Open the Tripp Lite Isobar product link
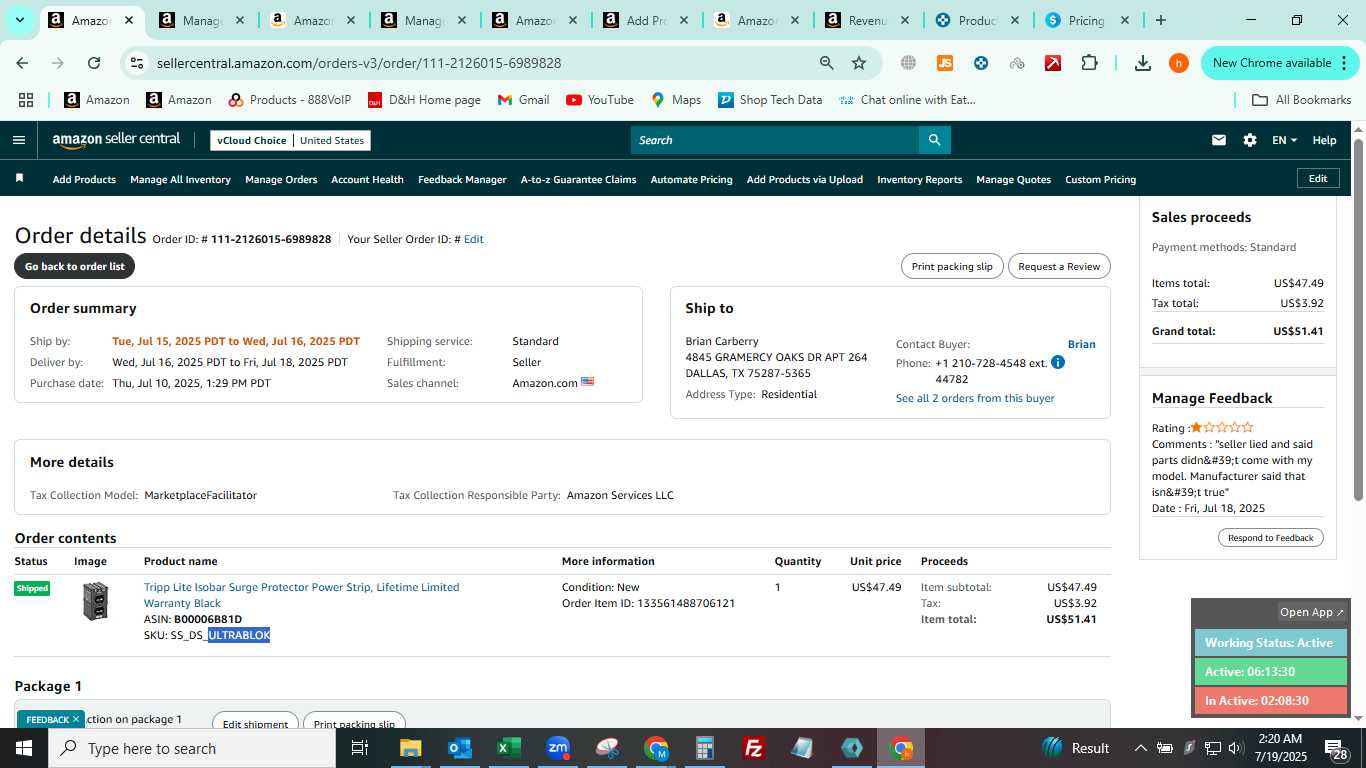1366x768 pixels. [301, 595]
